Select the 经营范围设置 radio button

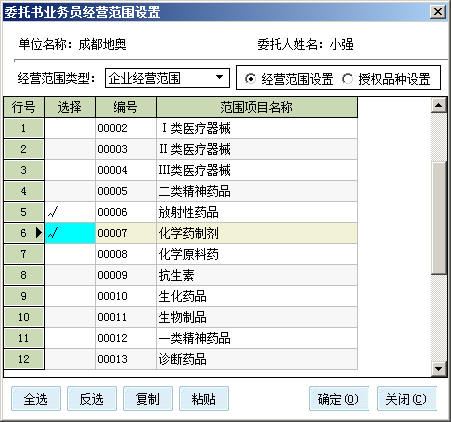pos(250,79)
